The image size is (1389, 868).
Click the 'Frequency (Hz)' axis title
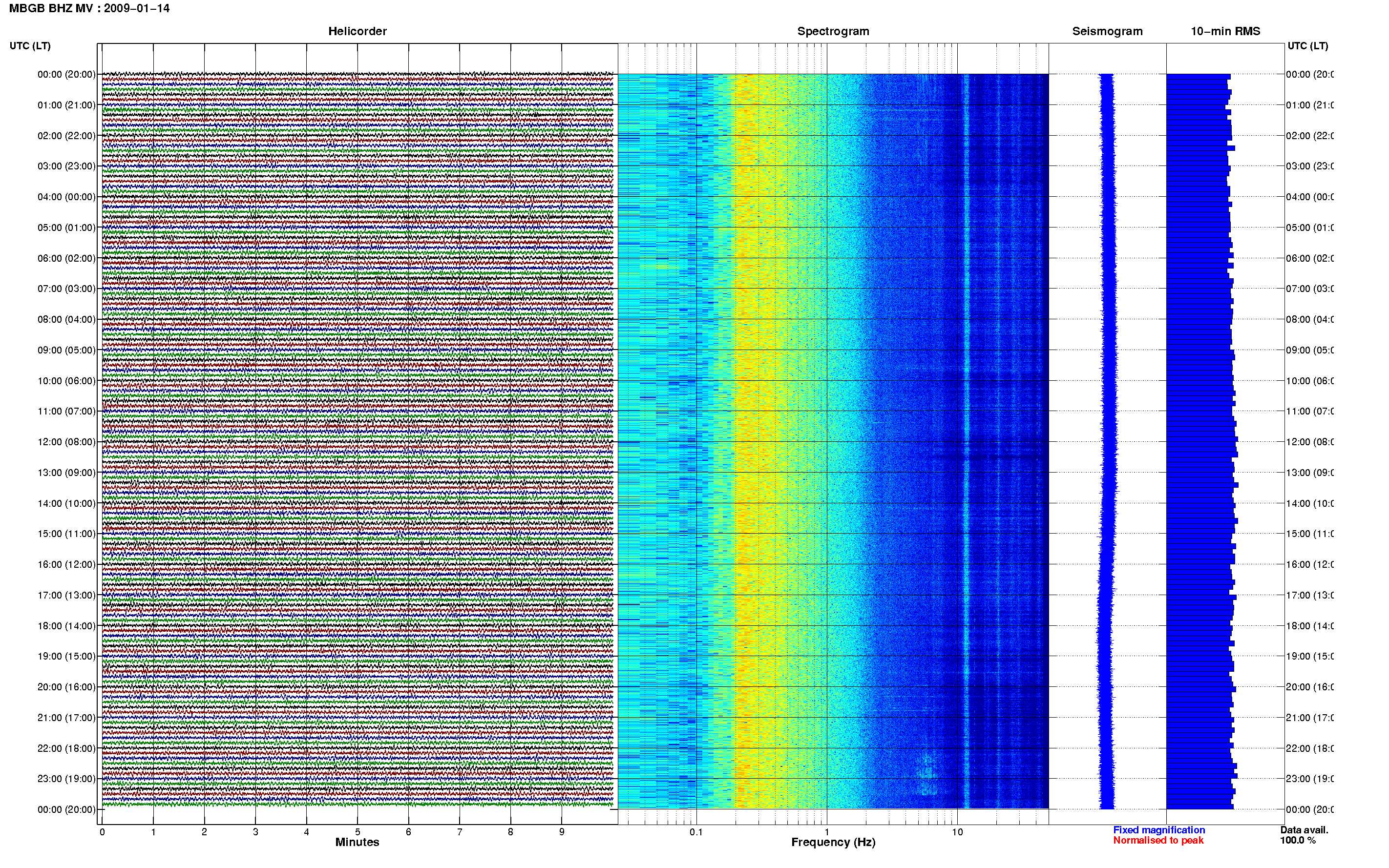coord(833,842)
